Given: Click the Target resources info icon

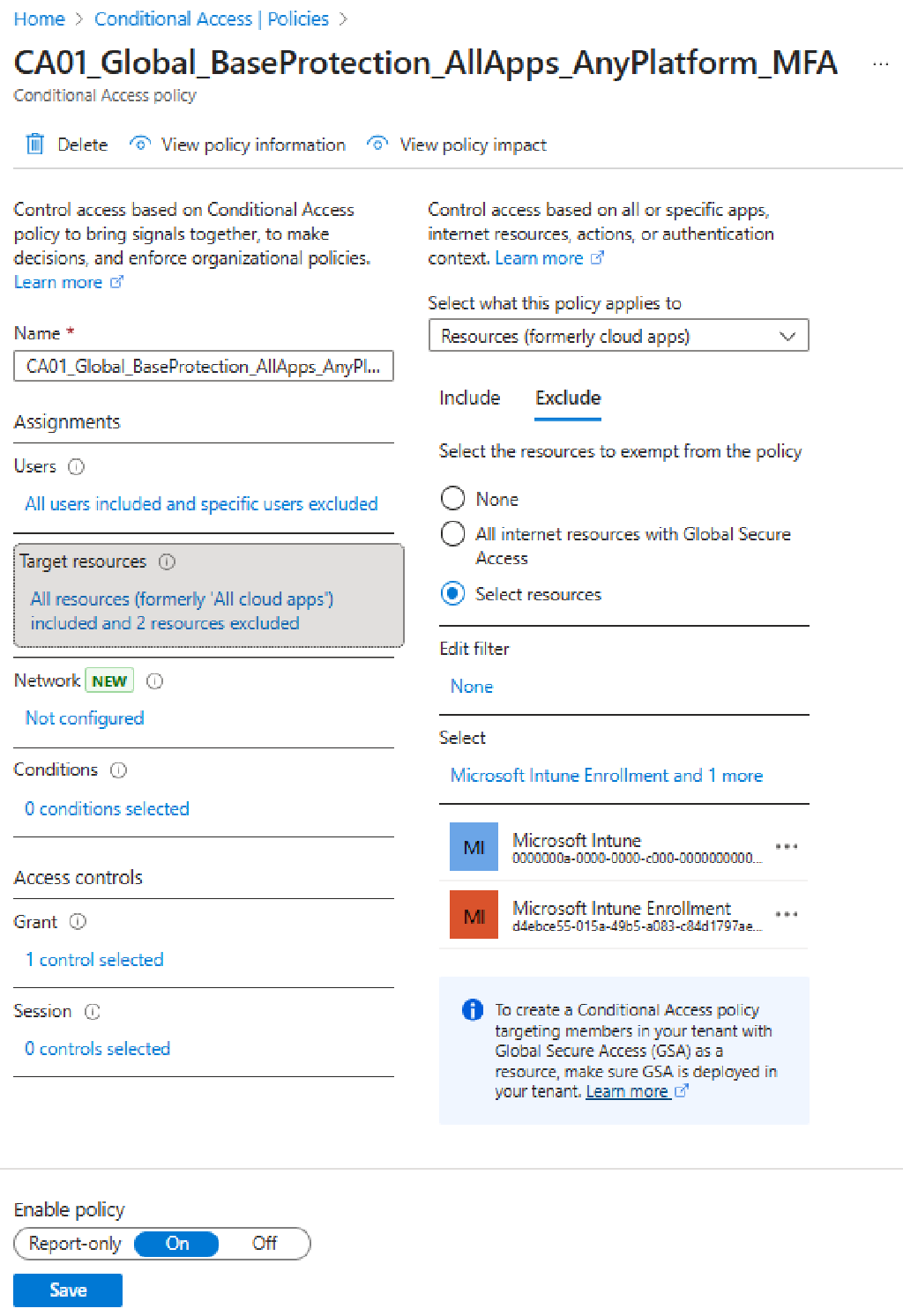Looking at the screenshot, I should click(168, 561).
